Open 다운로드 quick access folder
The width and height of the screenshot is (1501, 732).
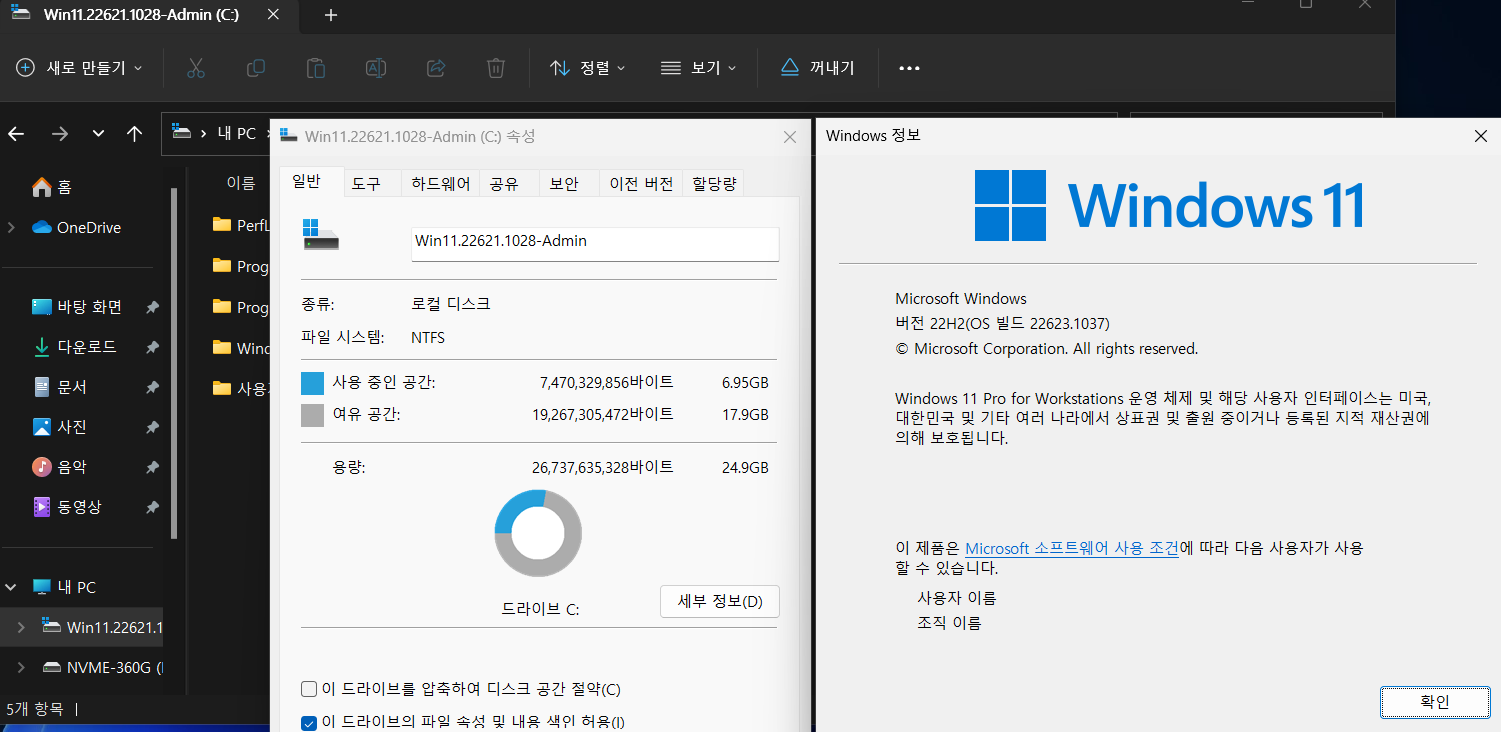pos(75,347)
